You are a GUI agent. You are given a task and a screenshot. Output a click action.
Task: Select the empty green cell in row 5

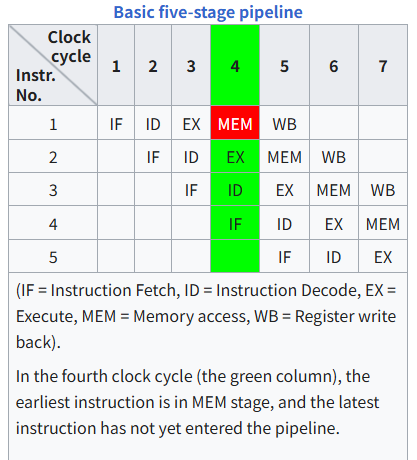pos(235,256)
